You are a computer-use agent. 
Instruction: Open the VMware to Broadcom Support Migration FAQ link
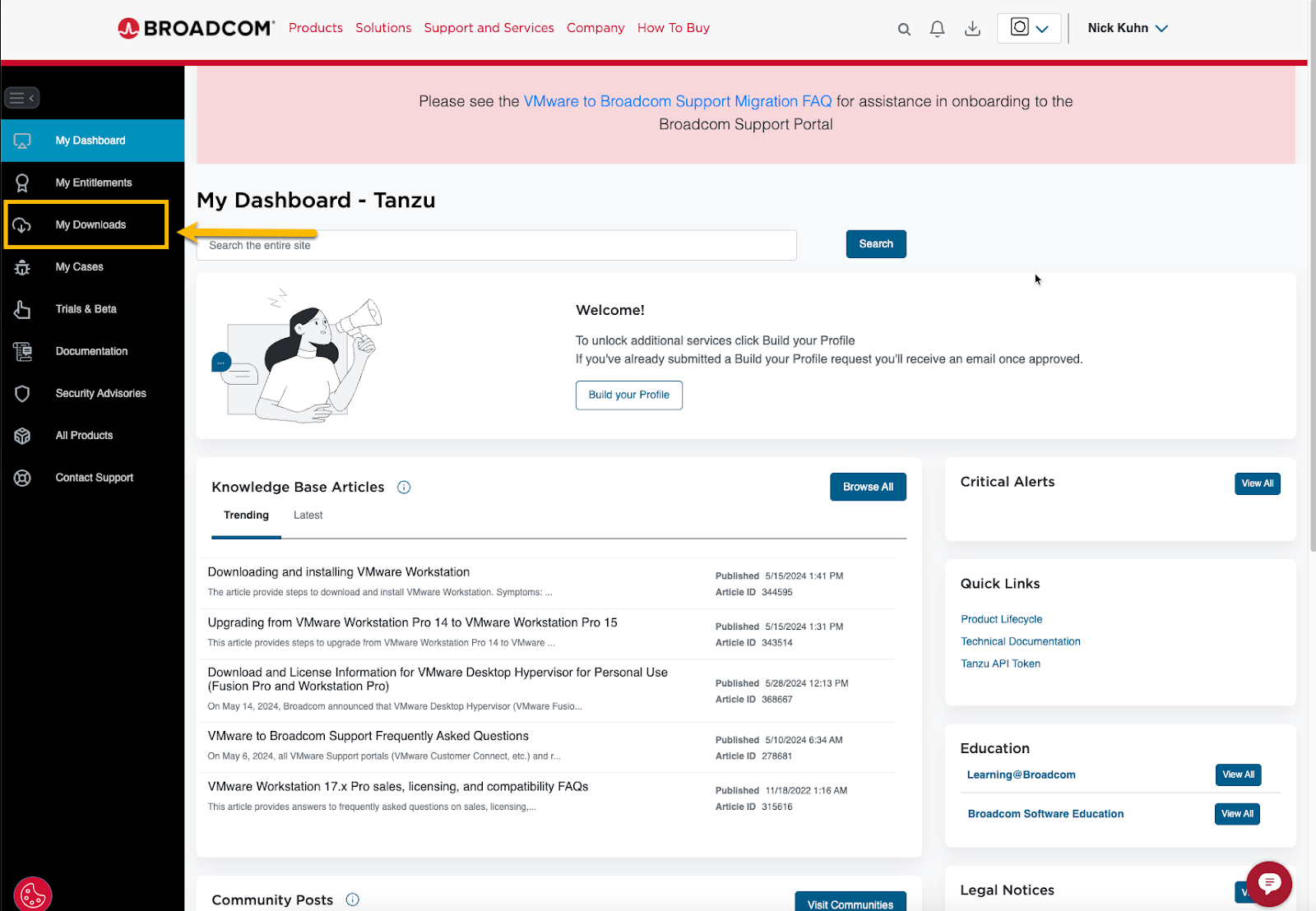click(x=678, y=101)
